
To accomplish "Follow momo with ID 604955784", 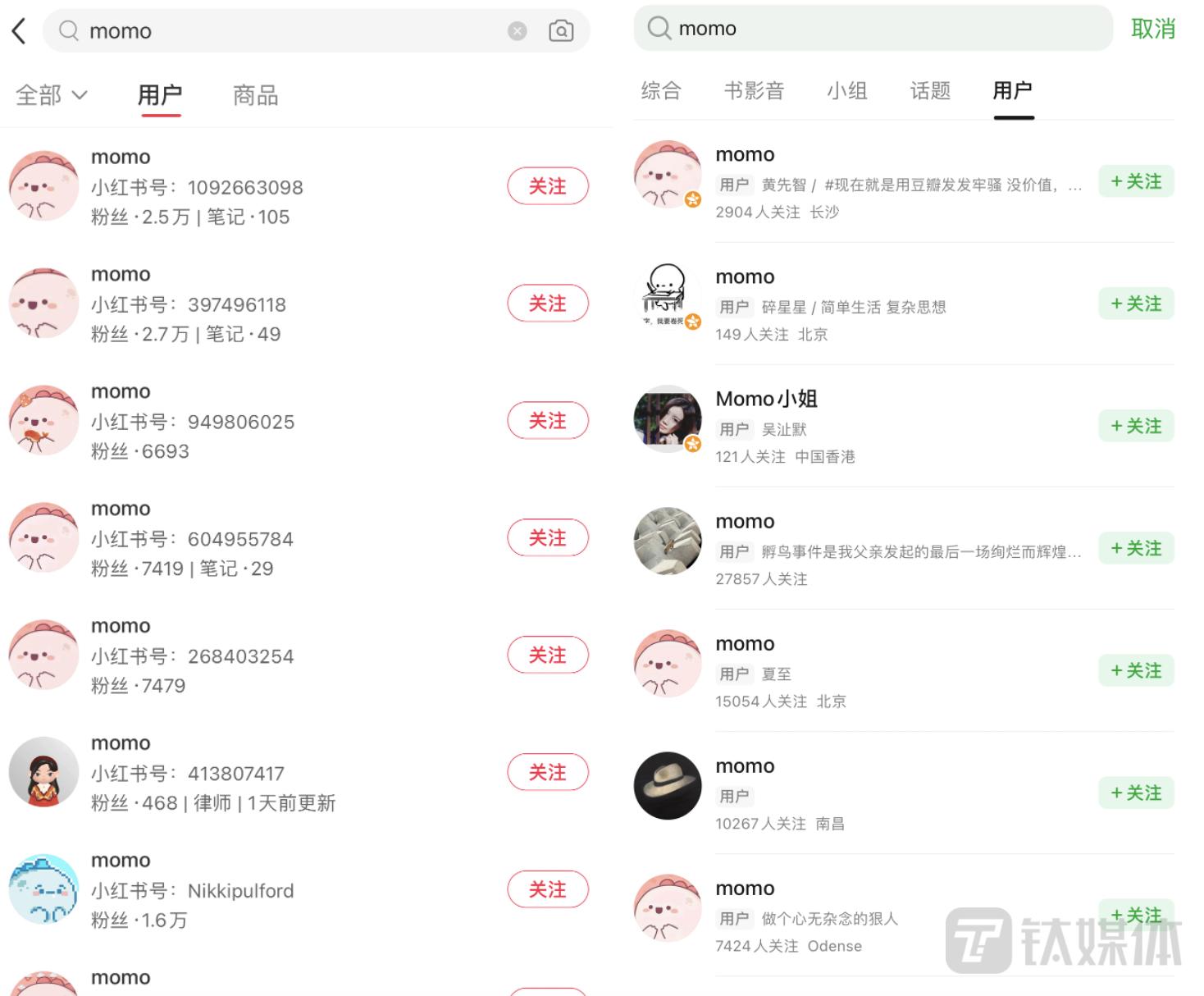I will [548, 538].
